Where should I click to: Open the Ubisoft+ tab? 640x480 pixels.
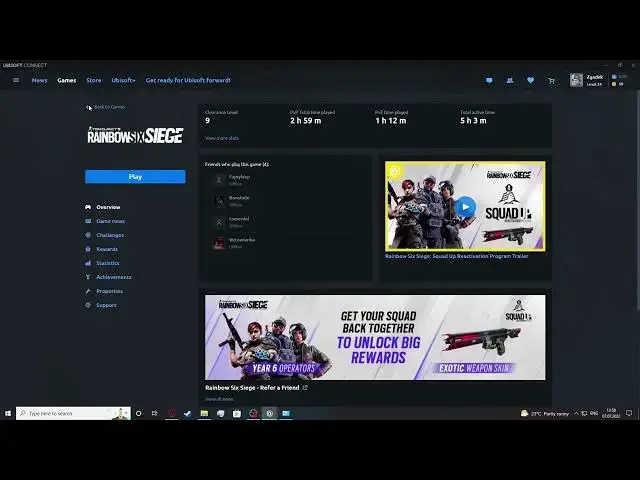pyautogui.click(x=124, y=80)
